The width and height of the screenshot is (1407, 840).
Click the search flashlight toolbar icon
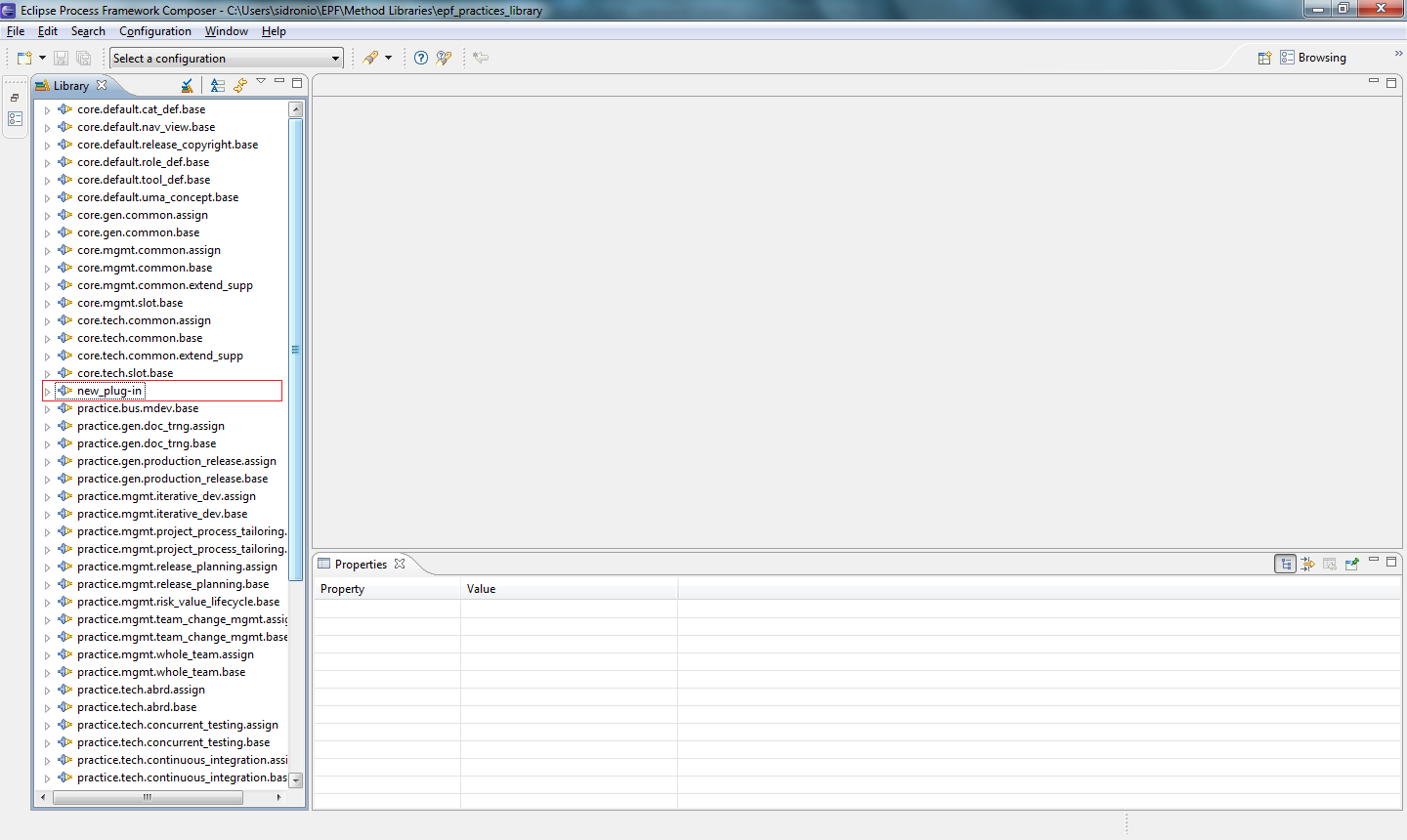click(x=370, y=58)
